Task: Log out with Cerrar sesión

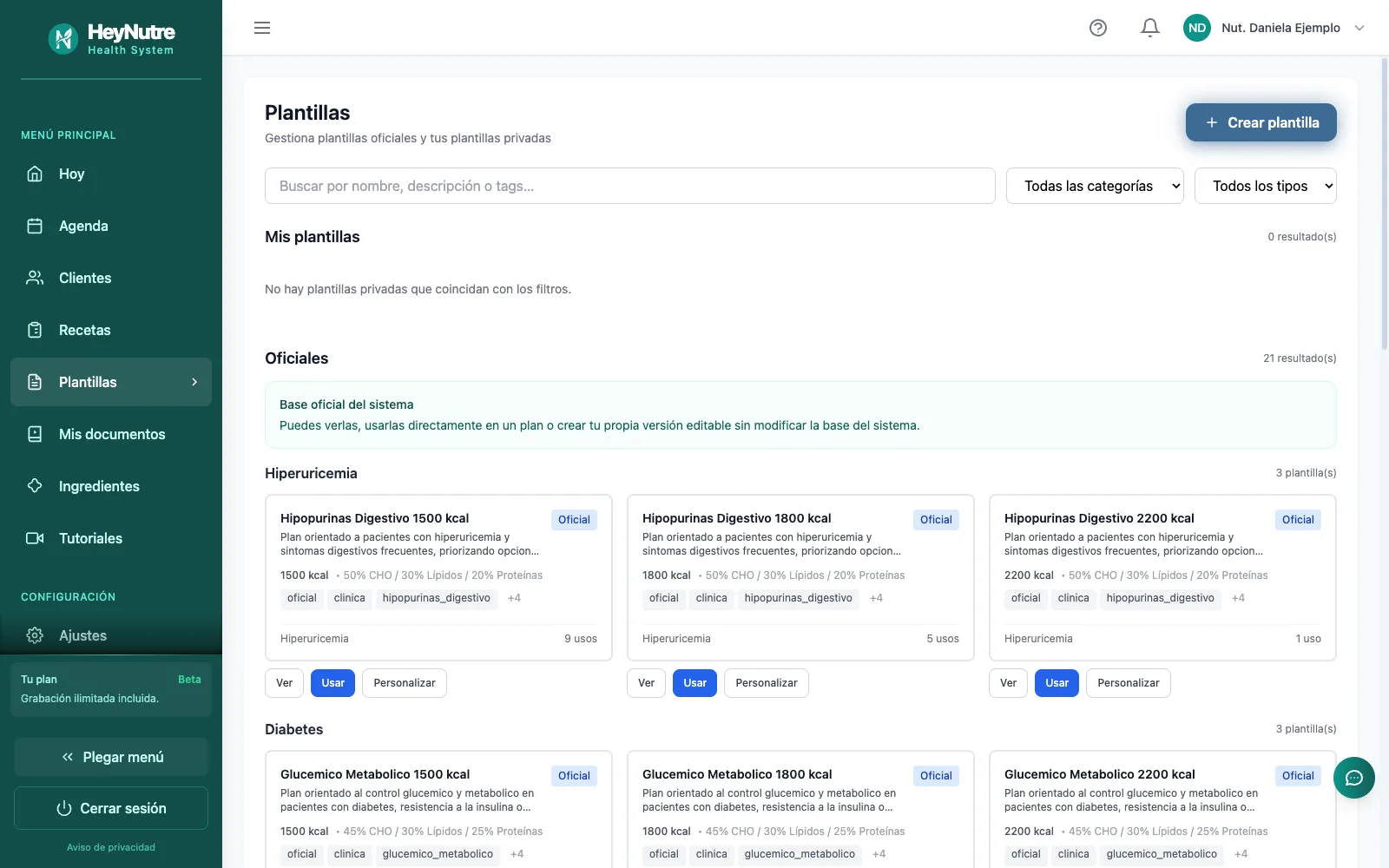Action: pos(111,808)
